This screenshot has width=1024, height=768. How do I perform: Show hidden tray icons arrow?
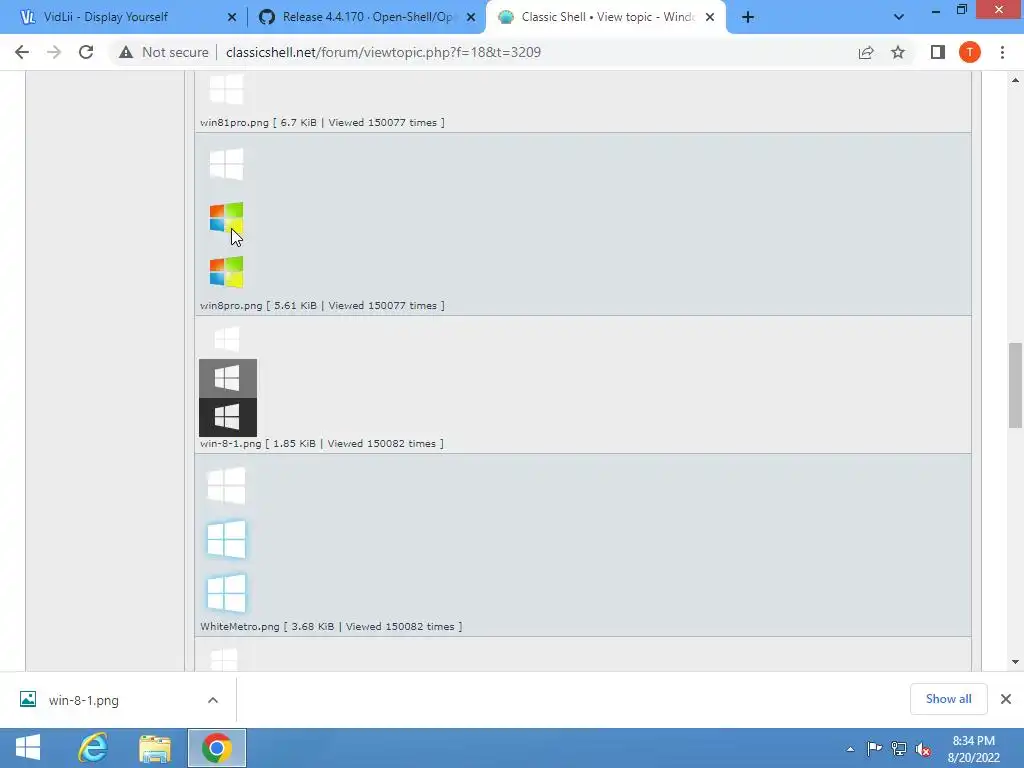(850, 749)
